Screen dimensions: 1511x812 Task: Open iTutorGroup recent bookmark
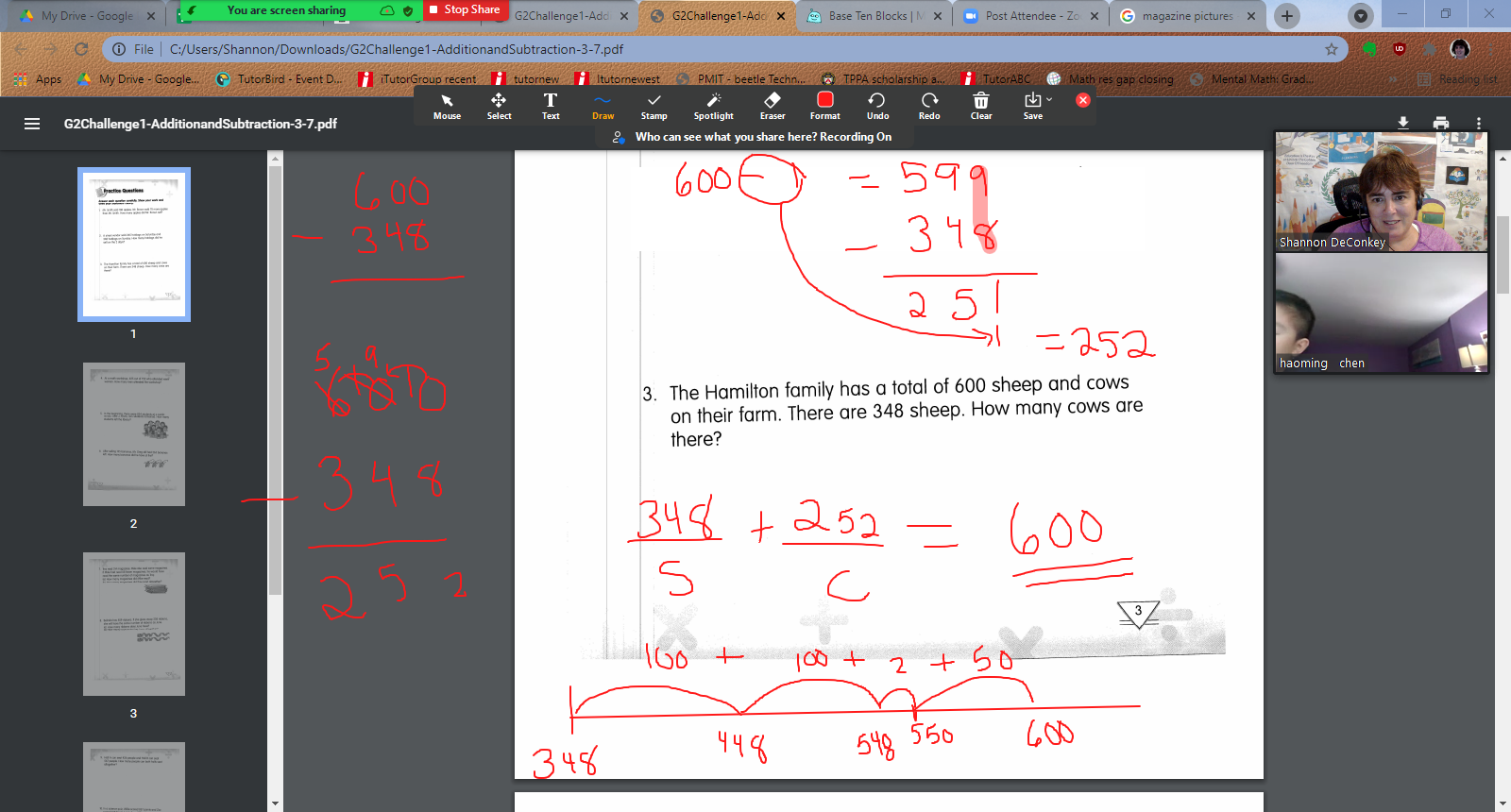(x=417, y=79)
